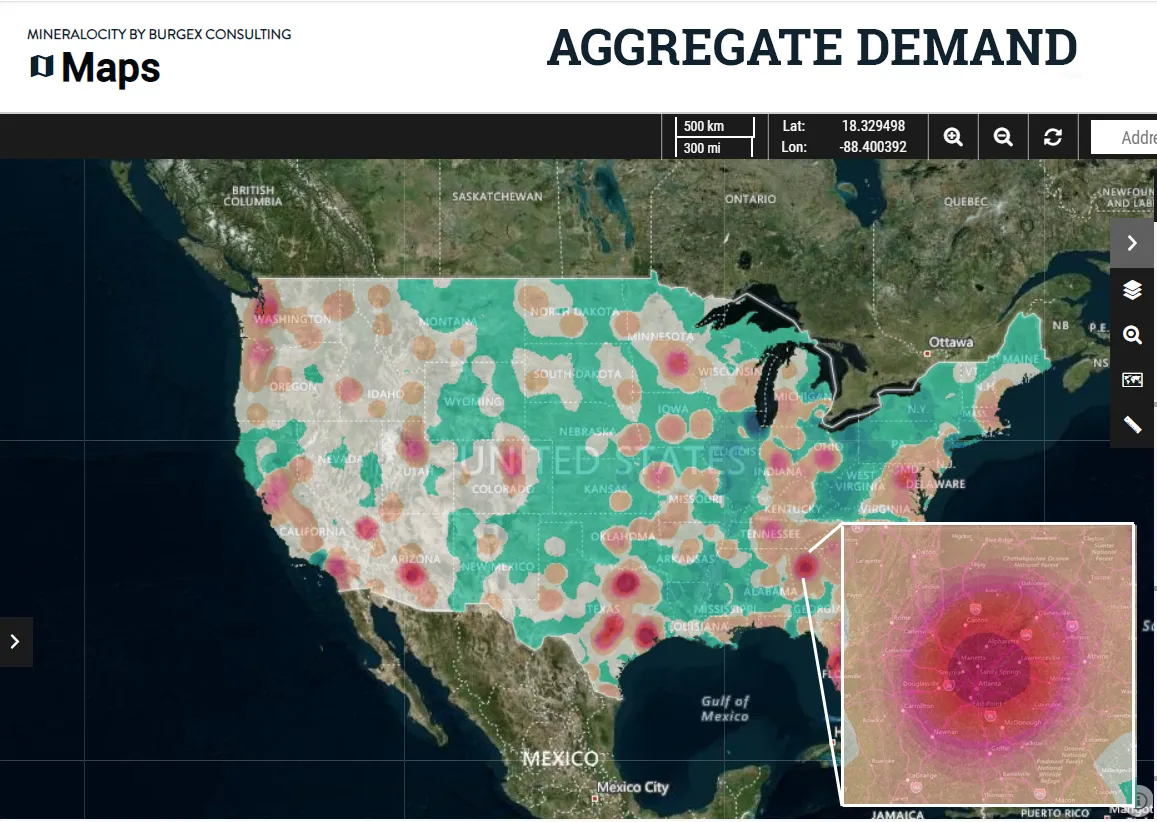This screenshot has height=822, width=1157.
Task: Click the TEXAS state label
Action: click(603, 609)
